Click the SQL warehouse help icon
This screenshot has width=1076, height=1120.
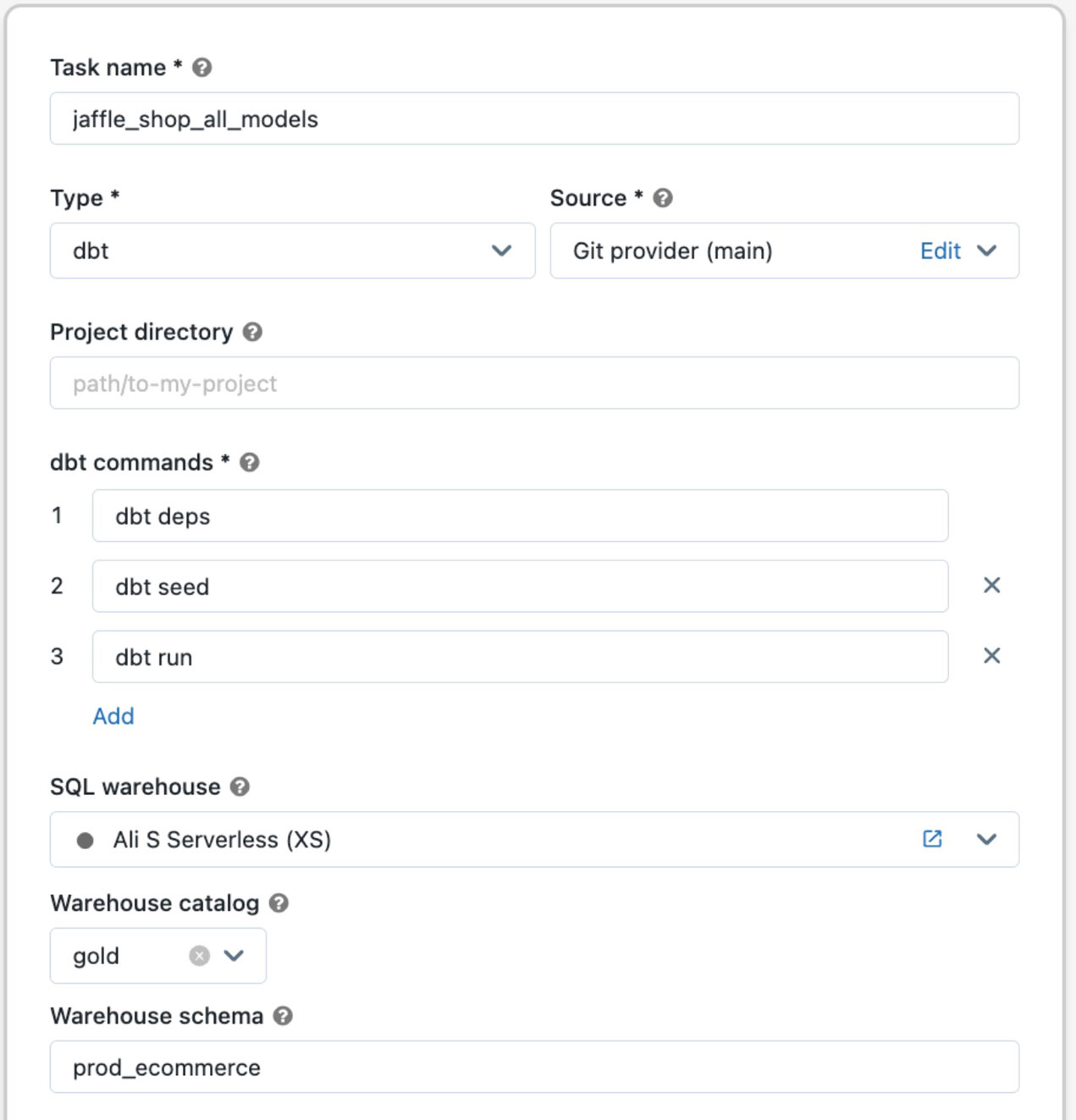coord(240,786)
